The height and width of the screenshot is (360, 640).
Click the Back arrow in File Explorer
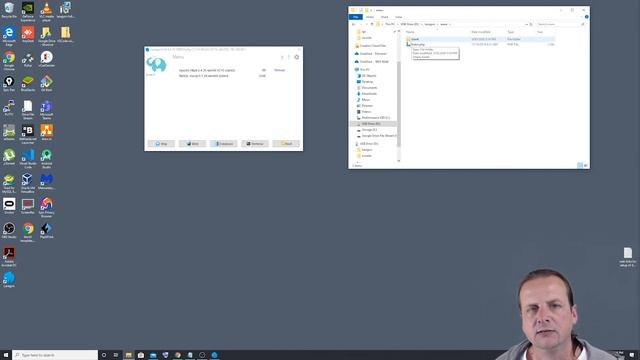[x=353, y=24]
